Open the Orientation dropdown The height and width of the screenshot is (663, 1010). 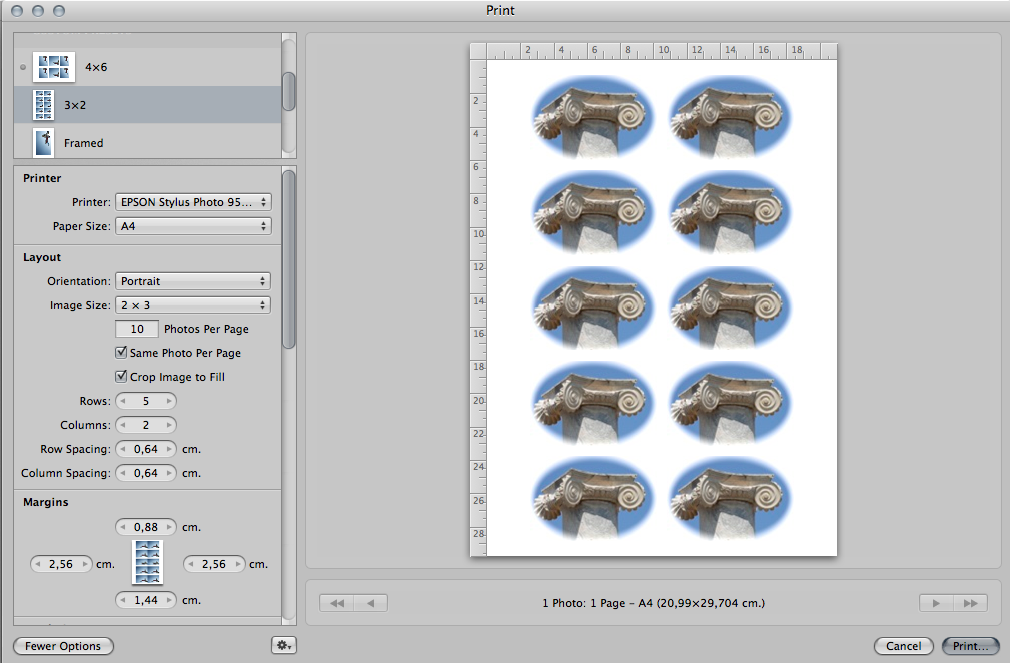tap(193, 281)
